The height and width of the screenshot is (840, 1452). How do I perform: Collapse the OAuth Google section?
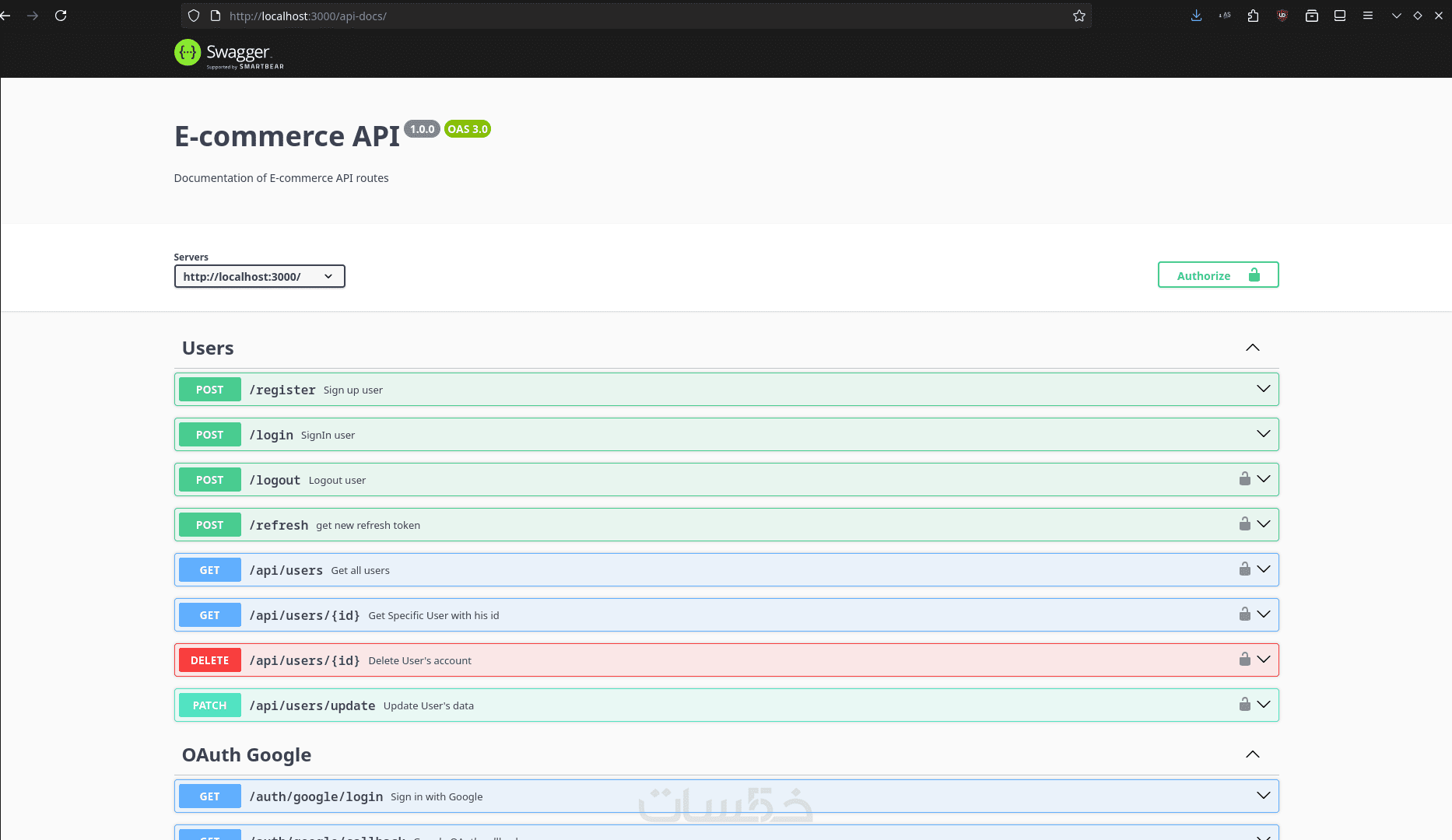coord(1252,754)
